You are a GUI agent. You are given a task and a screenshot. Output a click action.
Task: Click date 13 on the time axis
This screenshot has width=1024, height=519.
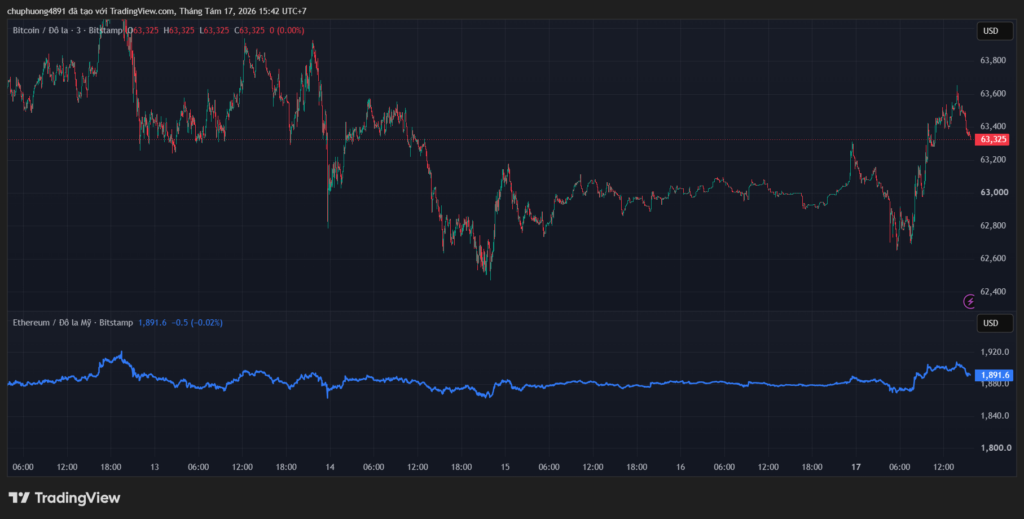[155, 467]
